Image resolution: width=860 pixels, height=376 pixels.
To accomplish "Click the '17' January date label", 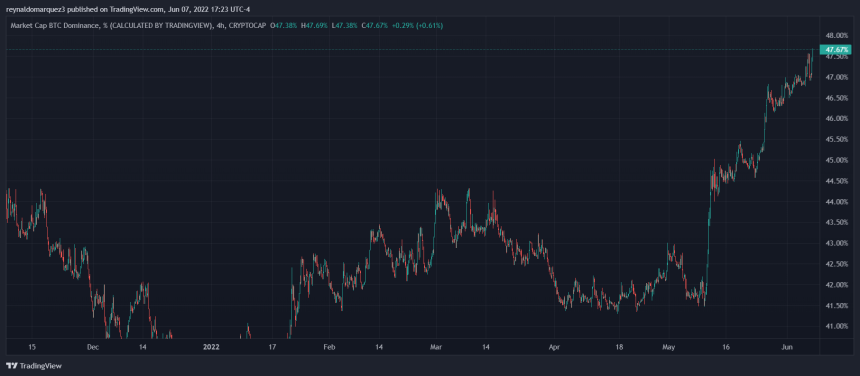I will (x=272, y=347).
